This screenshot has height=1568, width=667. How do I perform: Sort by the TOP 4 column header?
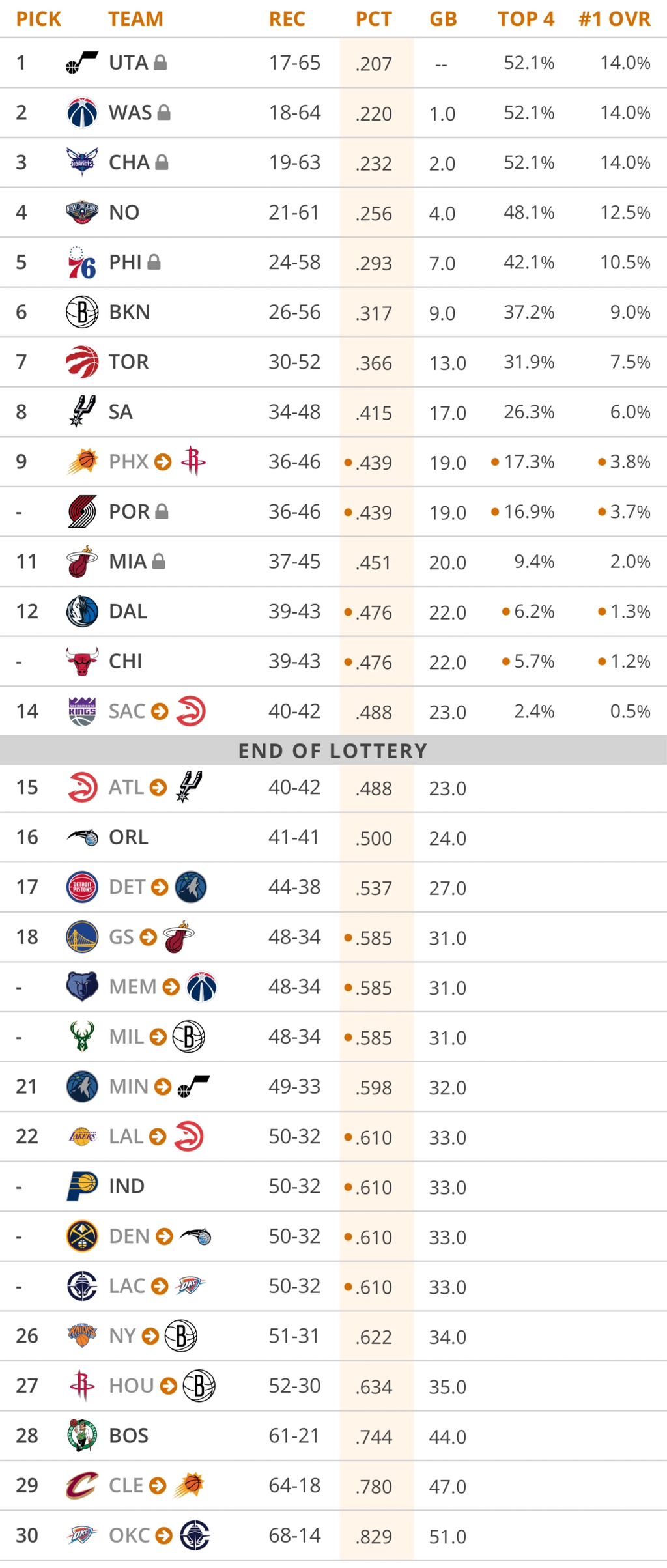526,19
